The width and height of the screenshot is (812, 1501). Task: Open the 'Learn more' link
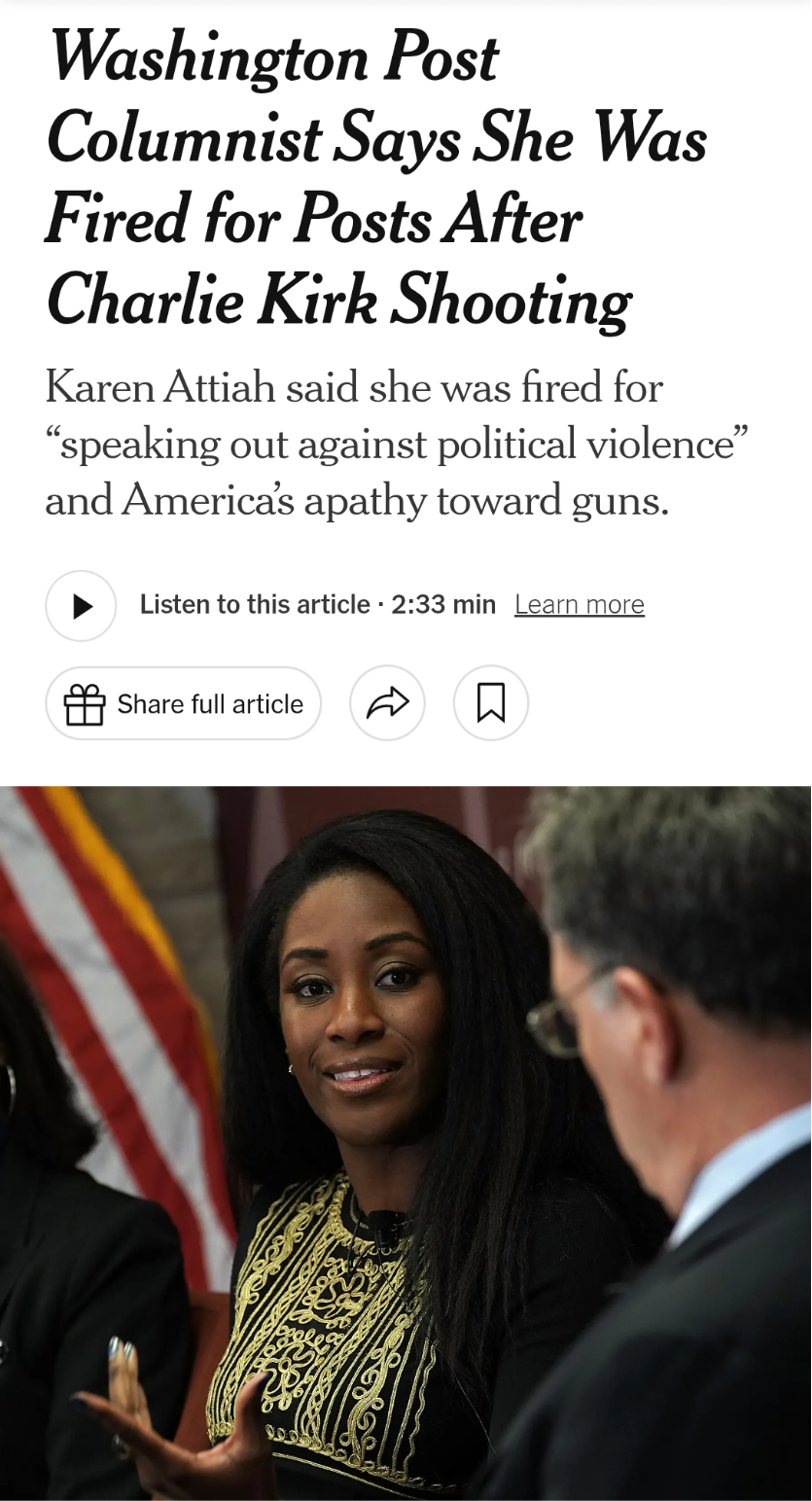580,605
